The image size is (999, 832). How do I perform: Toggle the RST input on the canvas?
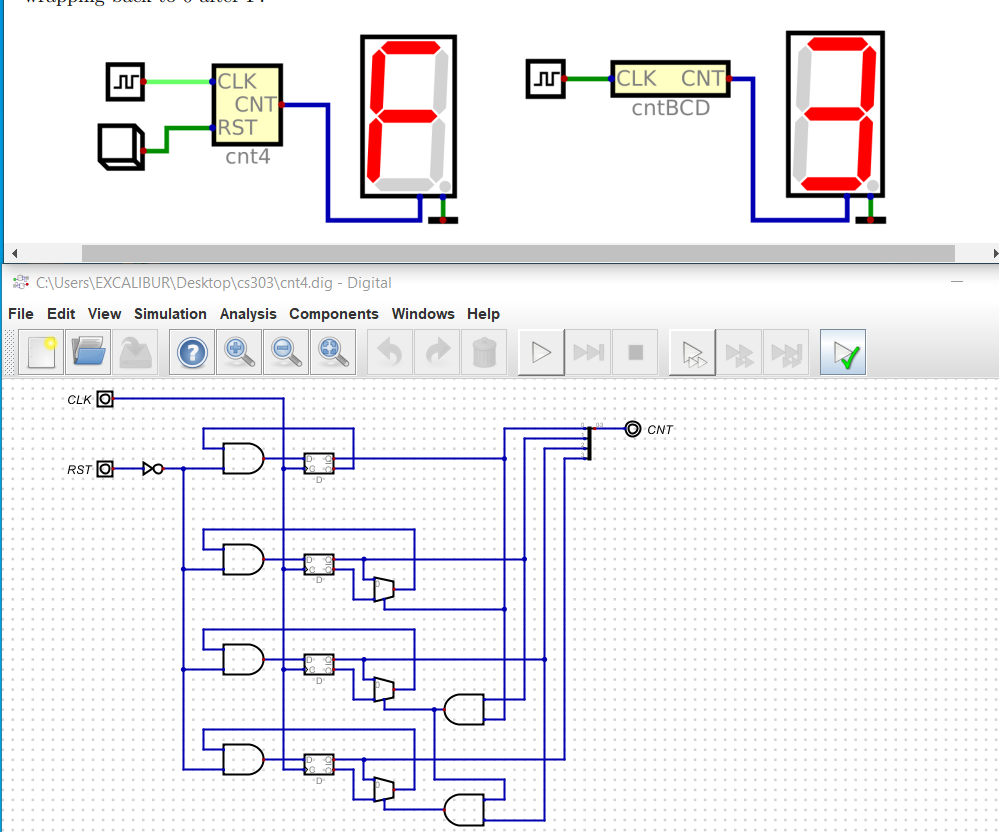pos(106,468)
